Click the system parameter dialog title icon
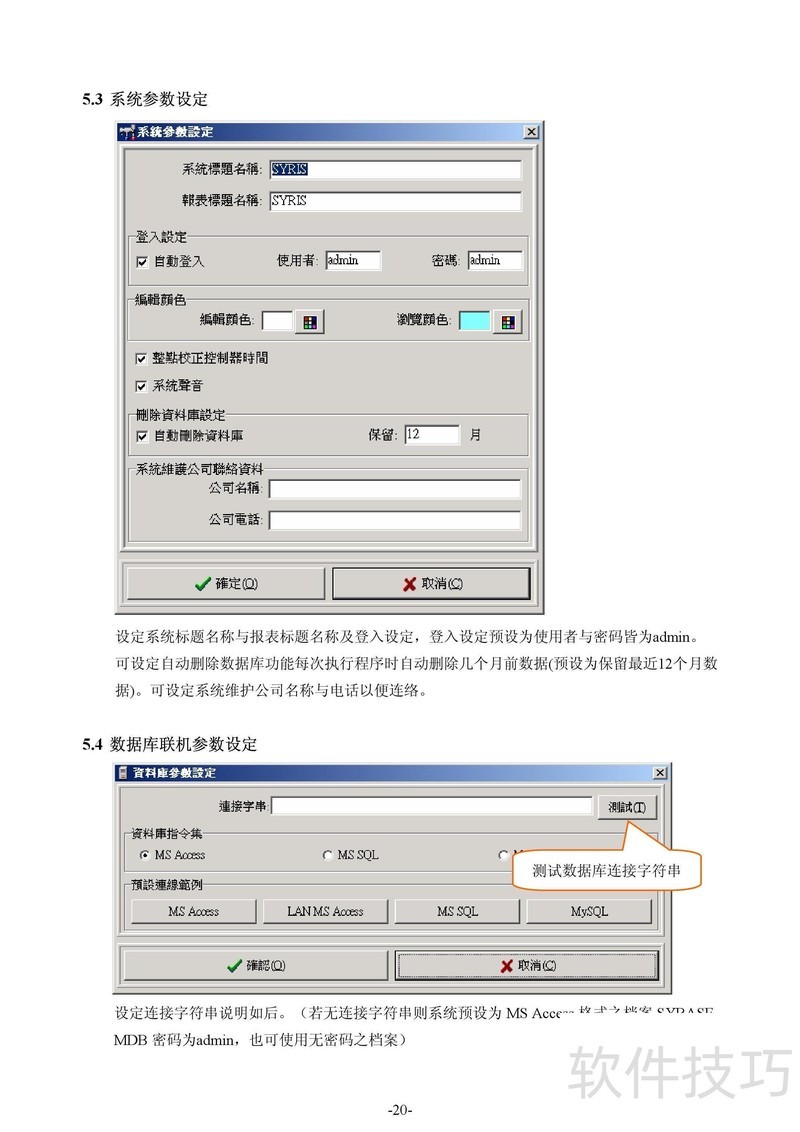800x1132 pixels. pos(127,132)
